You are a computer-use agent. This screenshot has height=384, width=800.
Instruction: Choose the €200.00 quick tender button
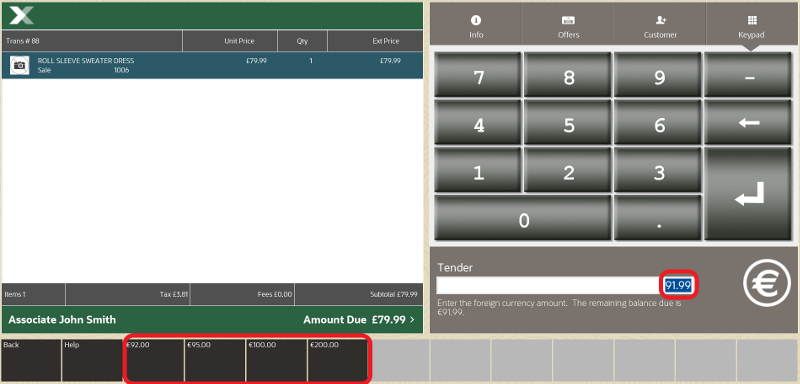click(x=337, y=361)
